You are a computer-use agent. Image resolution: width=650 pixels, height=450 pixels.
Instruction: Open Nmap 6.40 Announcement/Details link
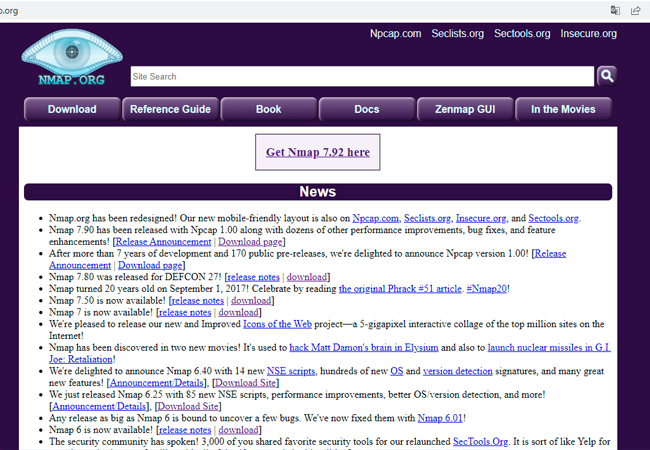pyautogui.click(x=157, y=383)
